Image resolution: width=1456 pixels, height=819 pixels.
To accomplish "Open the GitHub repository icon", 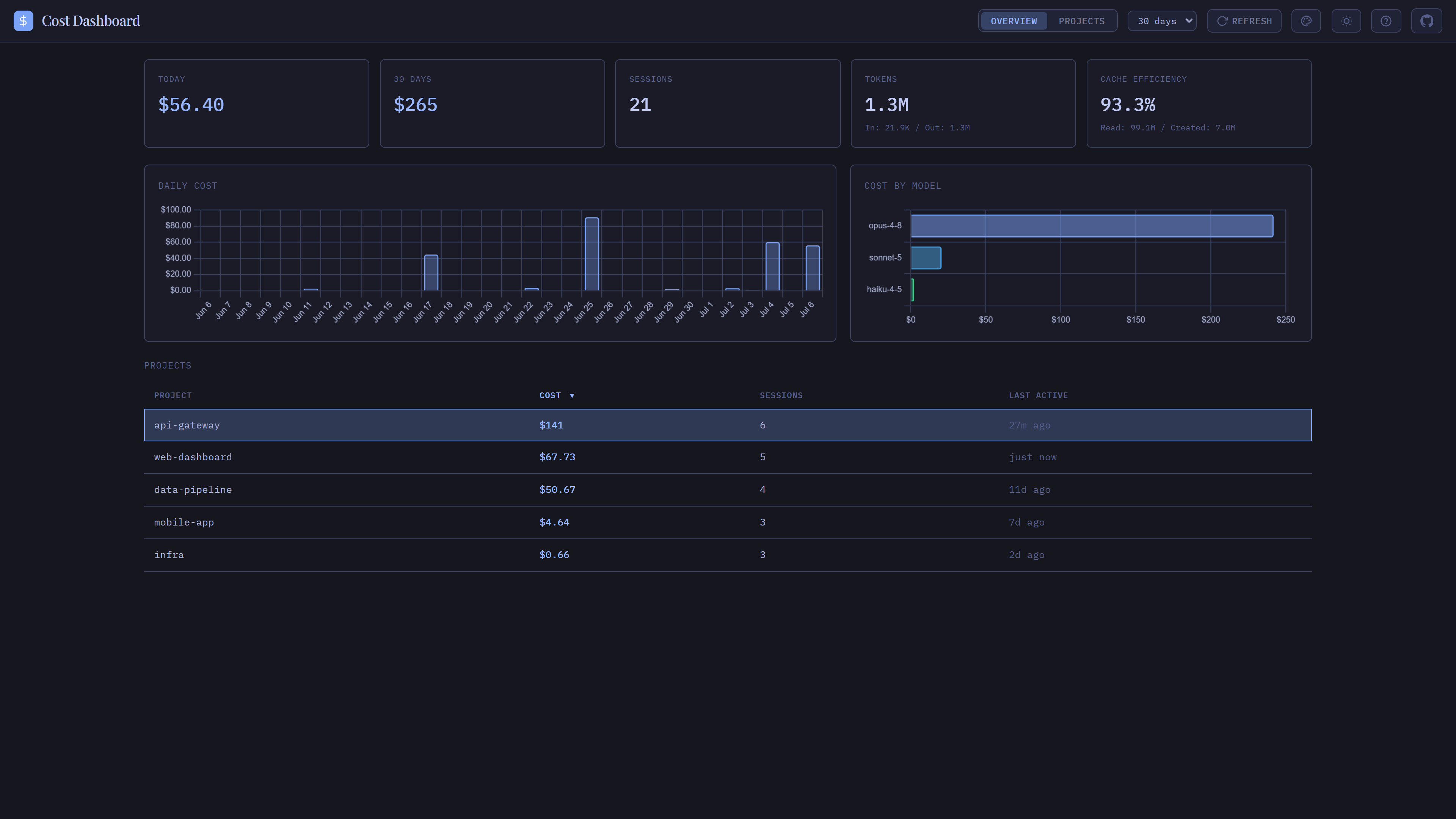I will [x=1426, y=21].
